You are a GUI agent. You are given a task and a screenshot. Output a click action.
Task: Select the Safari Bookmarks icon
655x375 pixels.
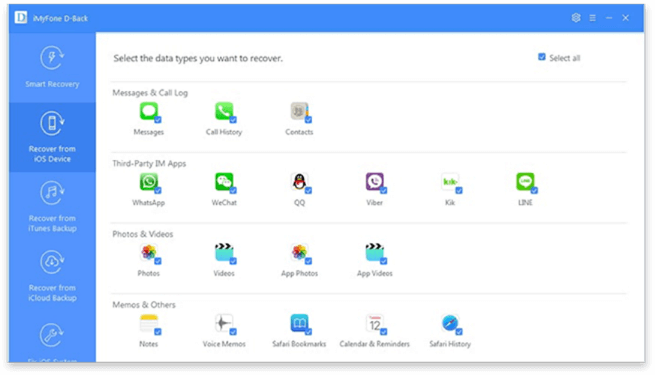click(x=300, y=323)
